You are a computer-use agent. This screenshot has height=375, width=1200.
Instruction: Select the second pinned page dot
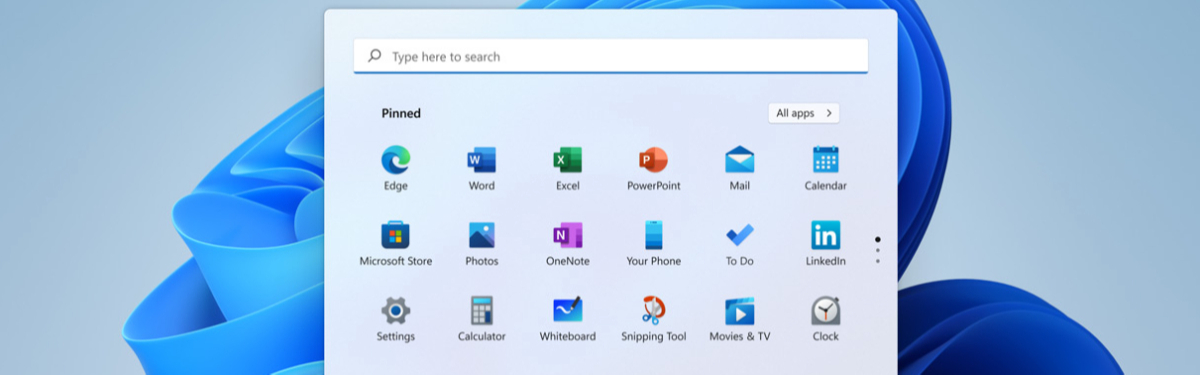pos(878,251)
